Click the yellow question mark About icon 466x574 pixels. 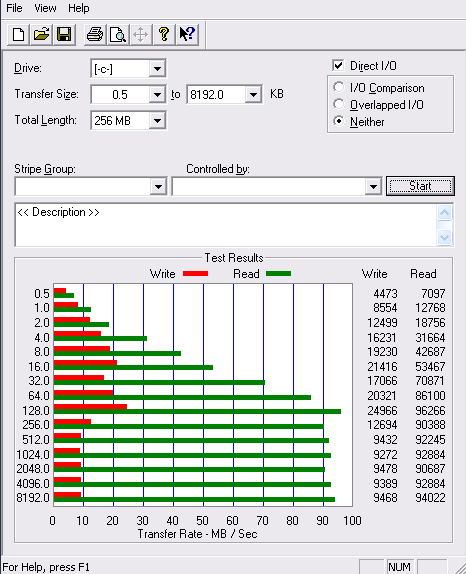(x=164, y=35)
